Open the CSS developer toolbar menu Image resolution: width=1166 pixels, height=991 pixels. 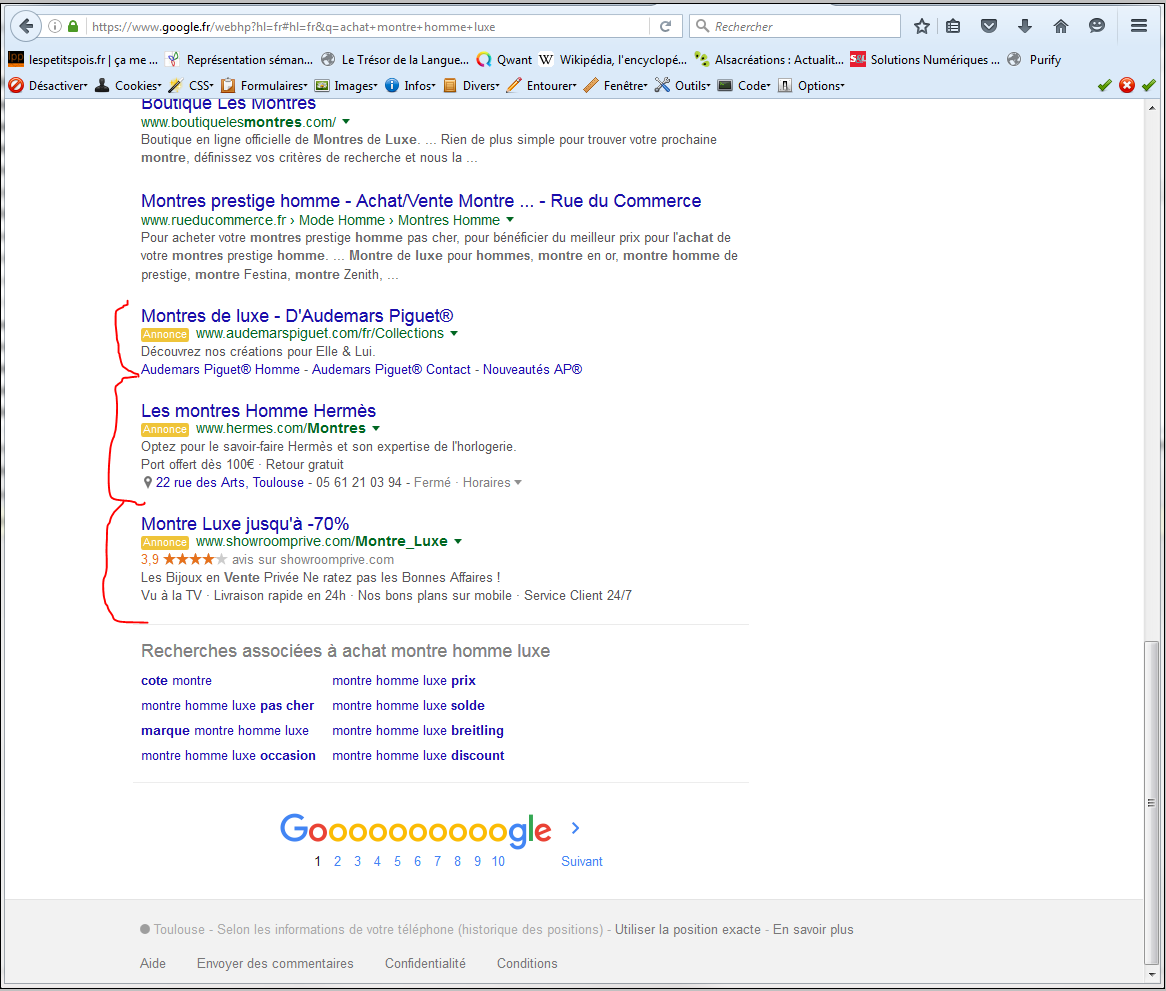[192, 85]
